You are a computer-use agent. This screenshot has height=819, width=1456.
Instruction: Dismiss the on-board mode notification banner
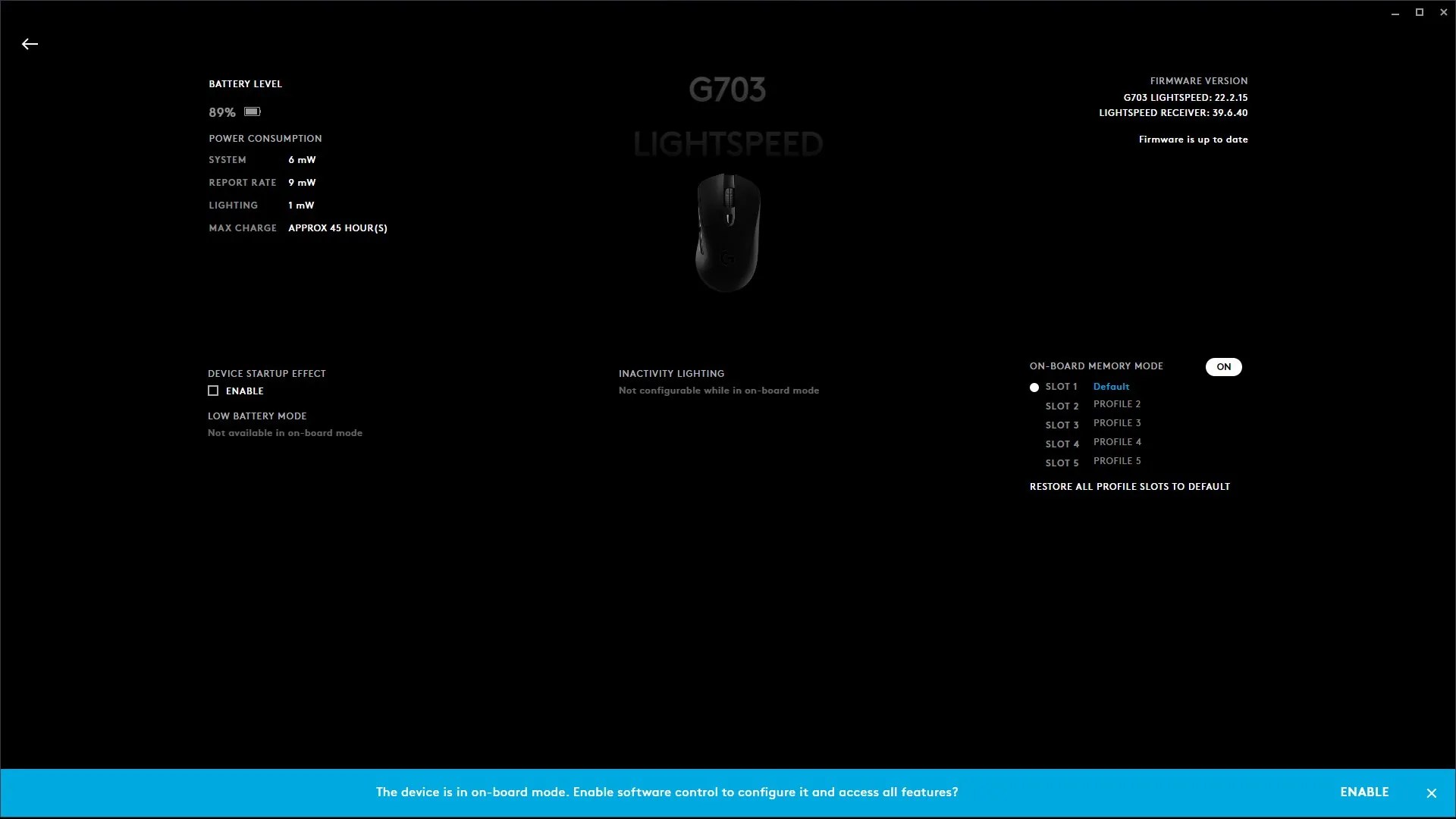(x=1431, y=793)
